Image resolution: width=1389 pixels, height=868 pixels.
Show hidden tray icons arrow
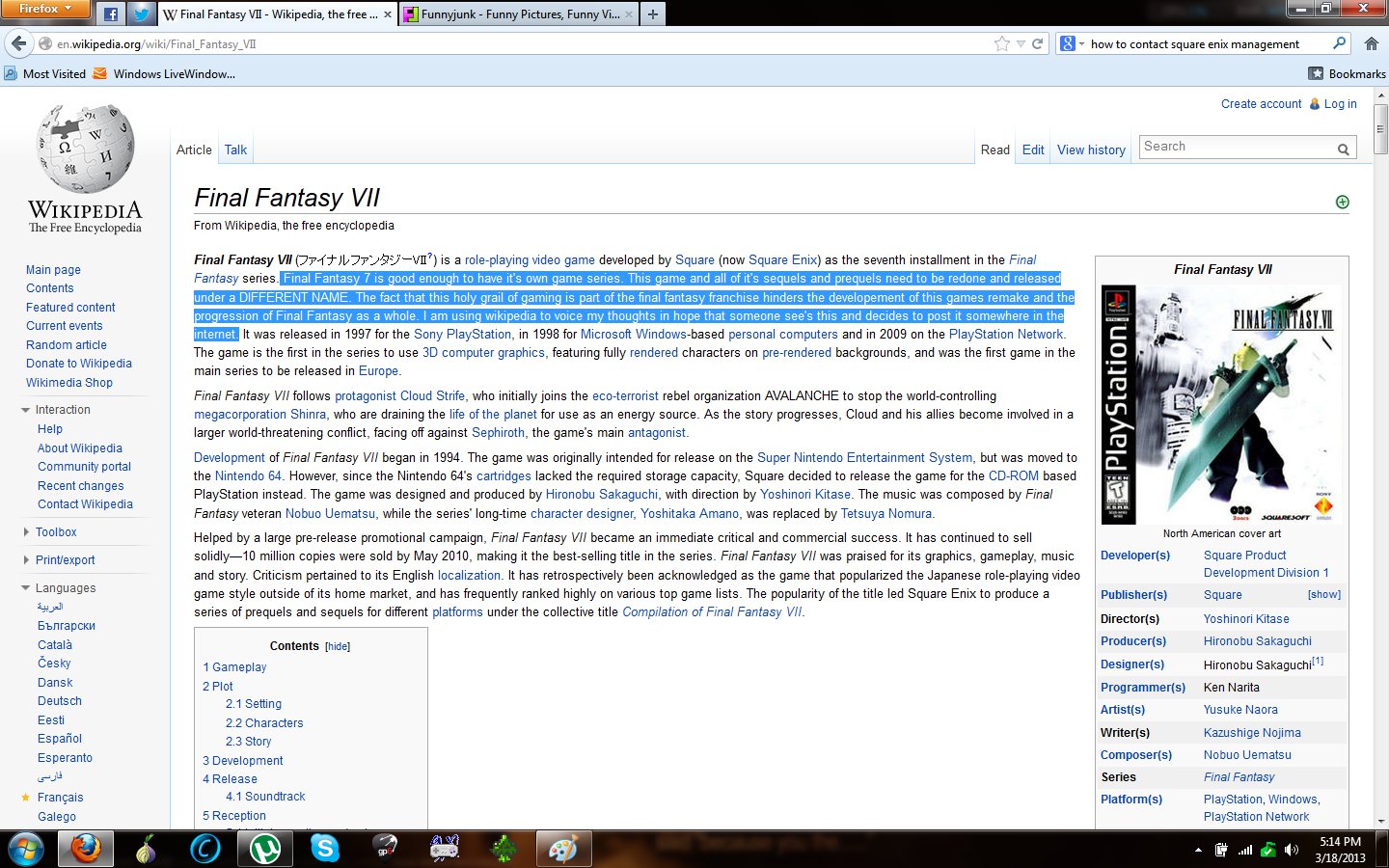coord(1198,850)
